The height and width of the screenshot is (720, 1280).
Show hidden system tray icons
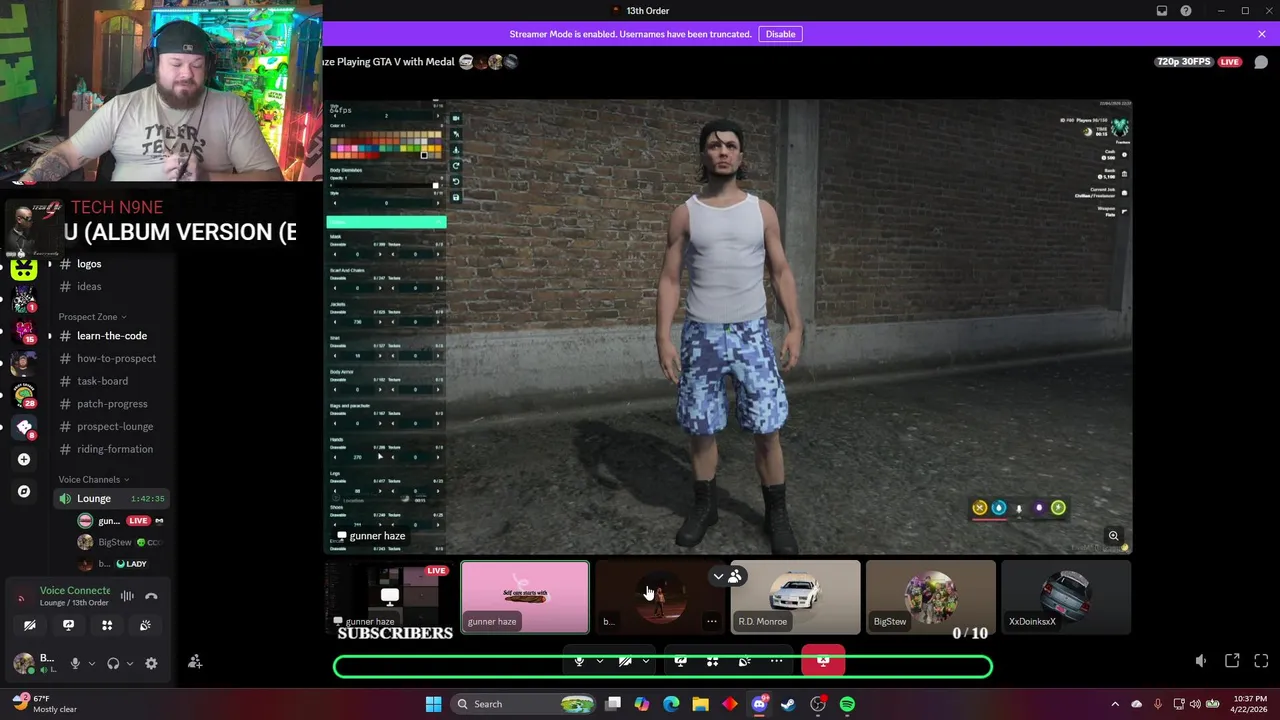coord(1115,704)
